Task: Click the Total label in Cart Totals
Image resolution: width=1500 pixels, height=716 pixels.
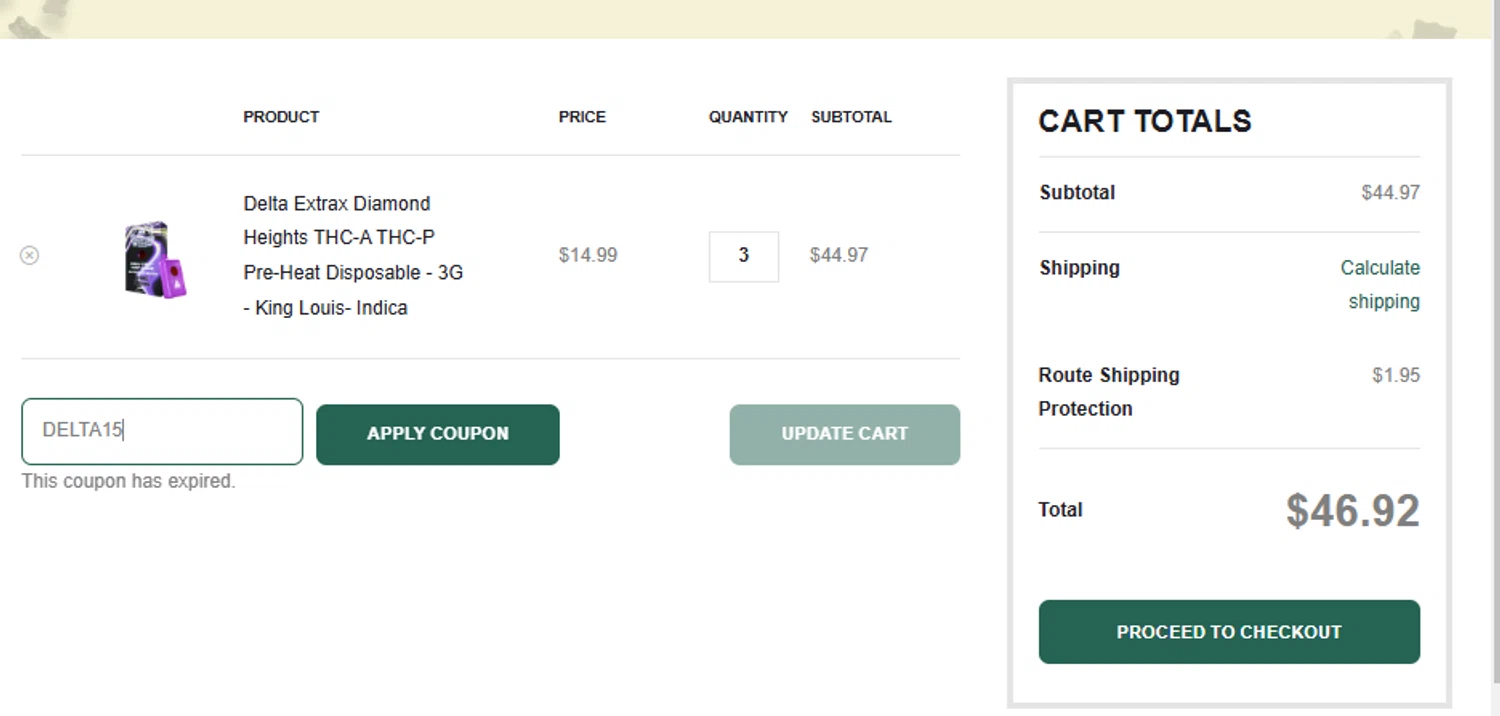Action: tap(1061, 510)
